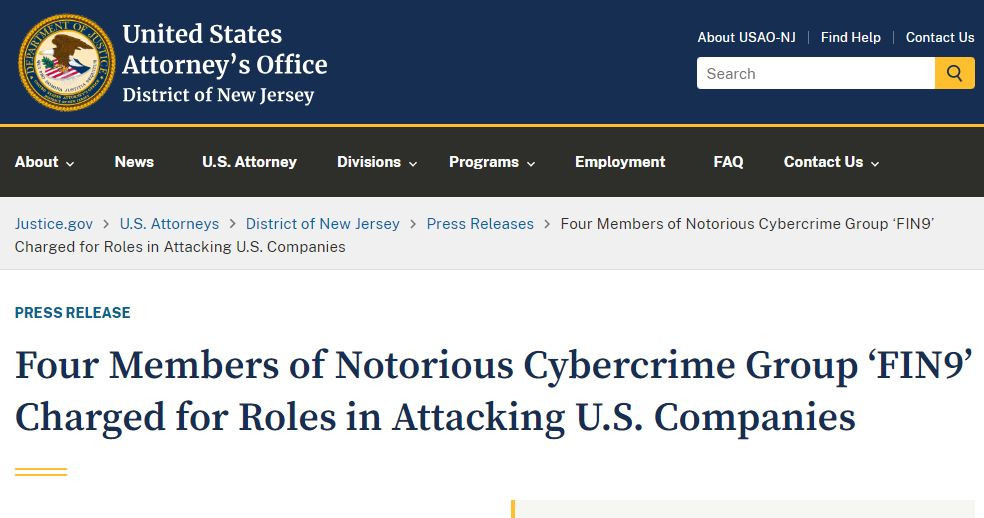The height and width of the screenshot is (518, 984).
Task: Expand the Divisions dropdown chevron
Action: [413, 164]
